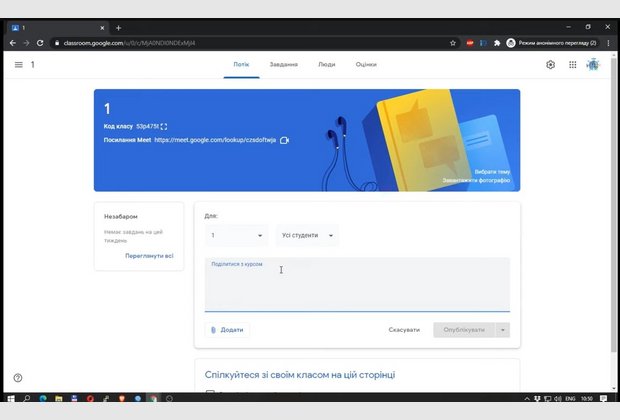Open the Усі студенти dropdown
This screenshot has height=420, width=620.
point(307,235)
